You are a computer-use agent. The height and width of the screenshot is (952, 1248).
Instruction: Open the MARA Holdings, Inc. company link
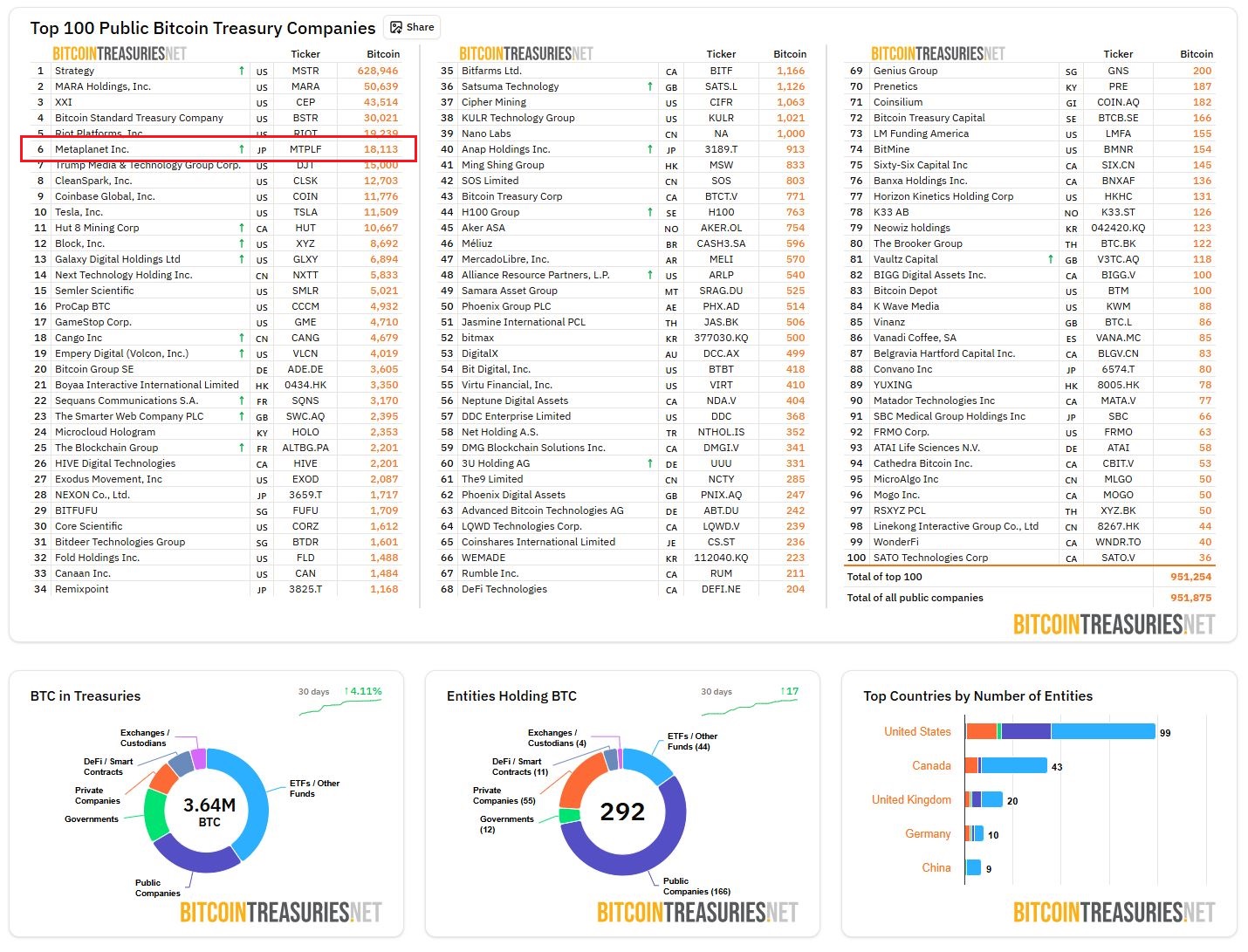point(103,86)
